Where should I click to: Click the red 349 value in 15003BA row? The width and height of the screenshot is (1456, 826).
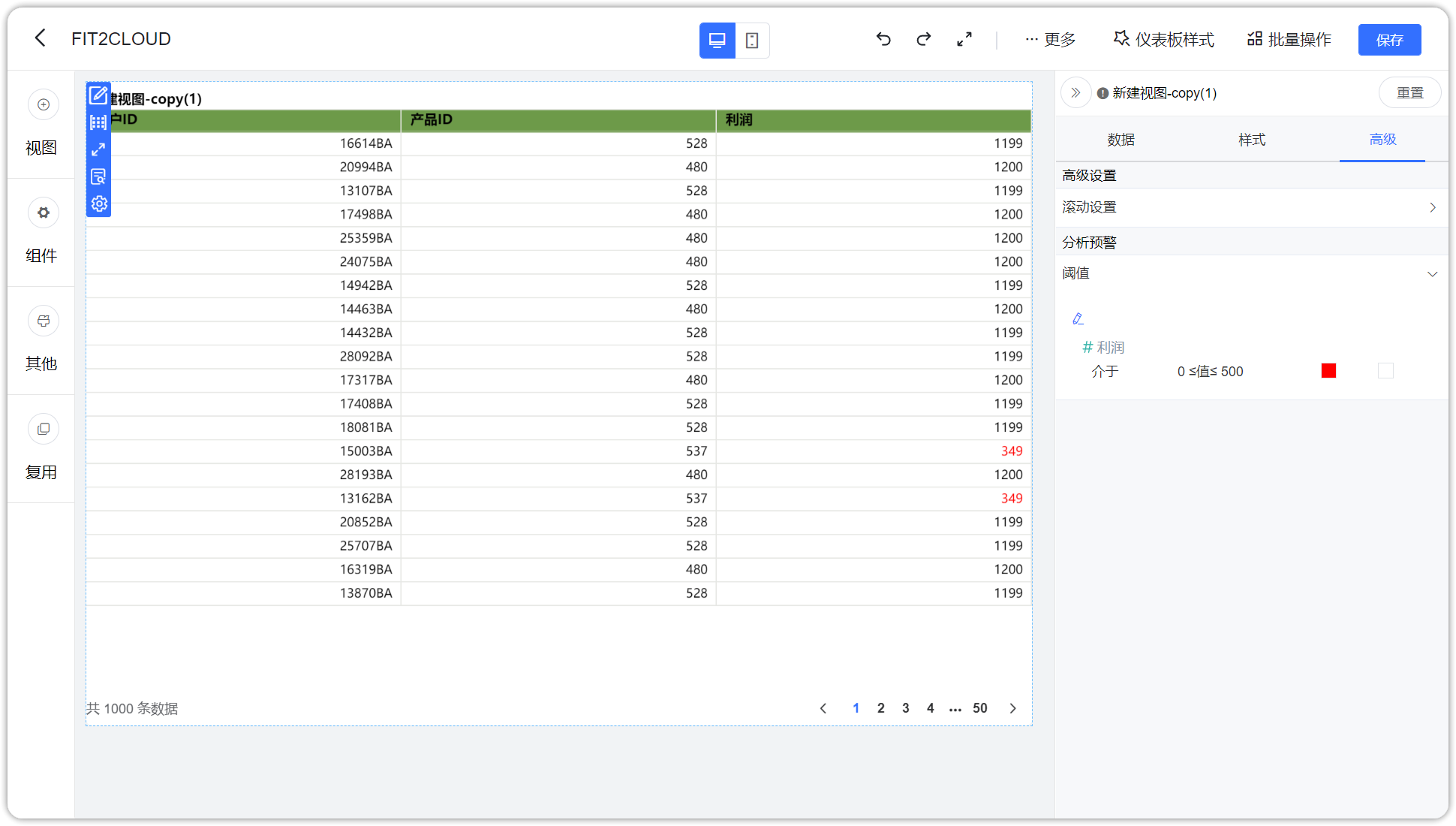(1011, 451)
